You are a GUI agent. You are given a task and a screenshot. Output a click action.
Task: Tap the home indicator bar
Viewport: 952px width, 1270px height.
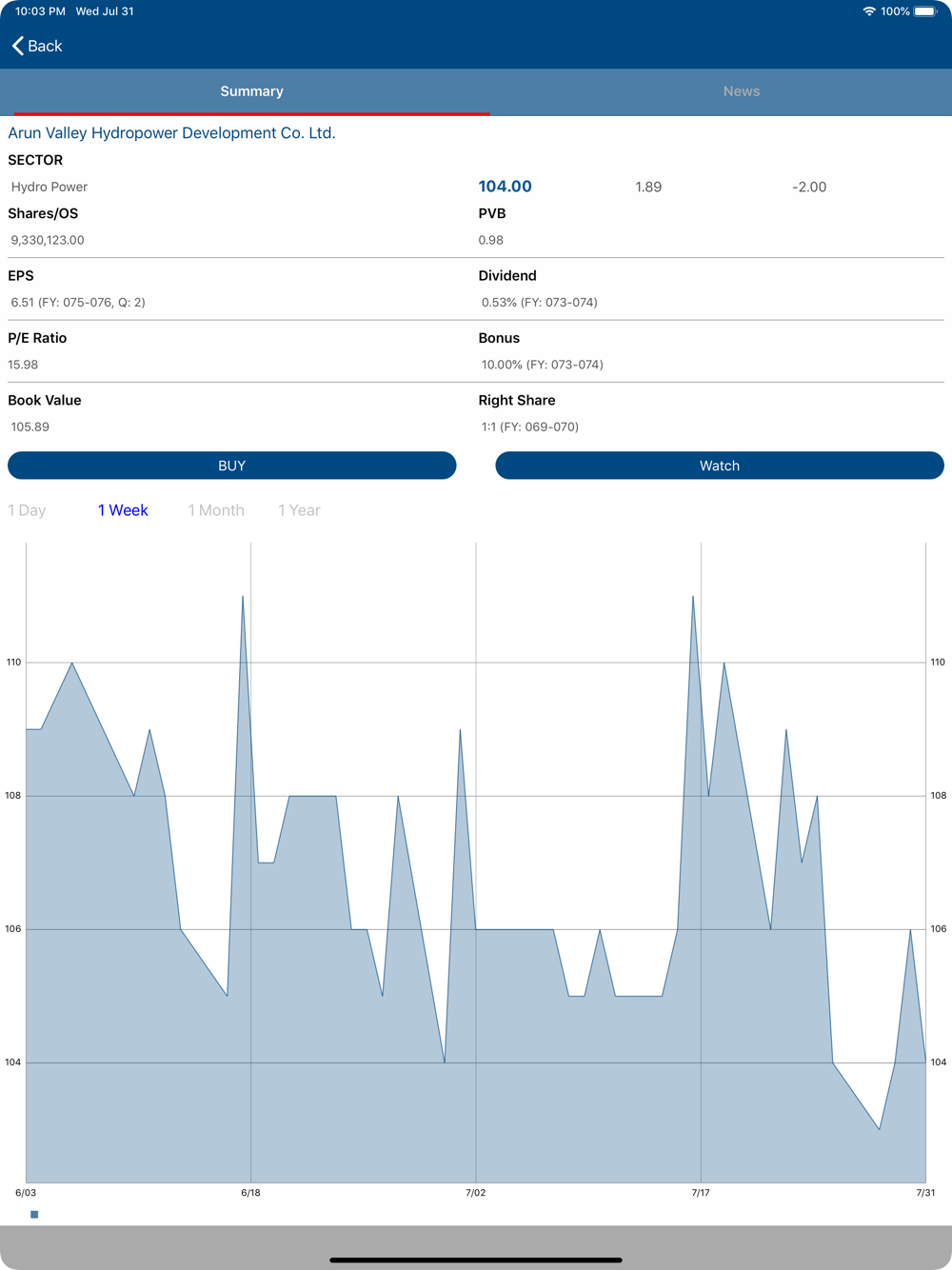pos(476,1260)
